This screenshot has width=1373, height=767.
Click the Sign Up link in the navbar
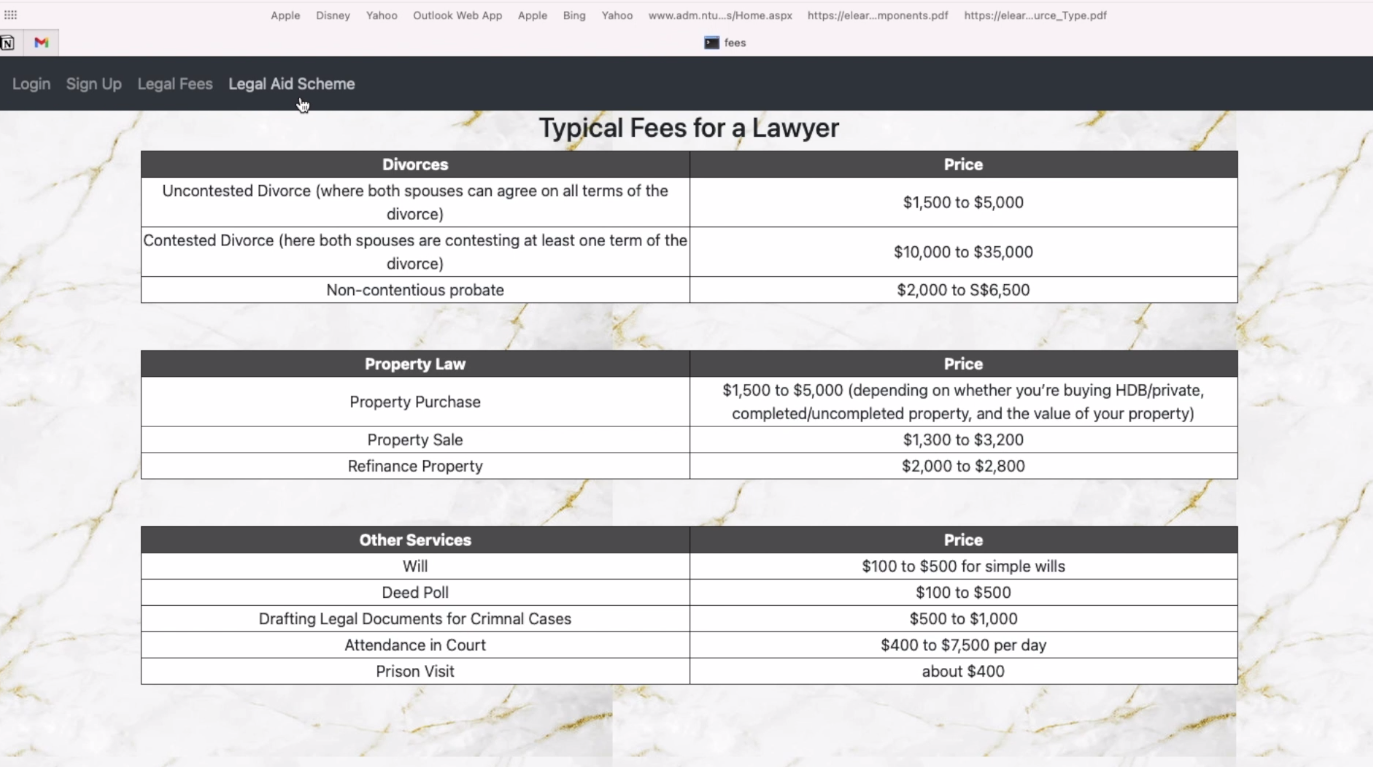click(93, 84)
